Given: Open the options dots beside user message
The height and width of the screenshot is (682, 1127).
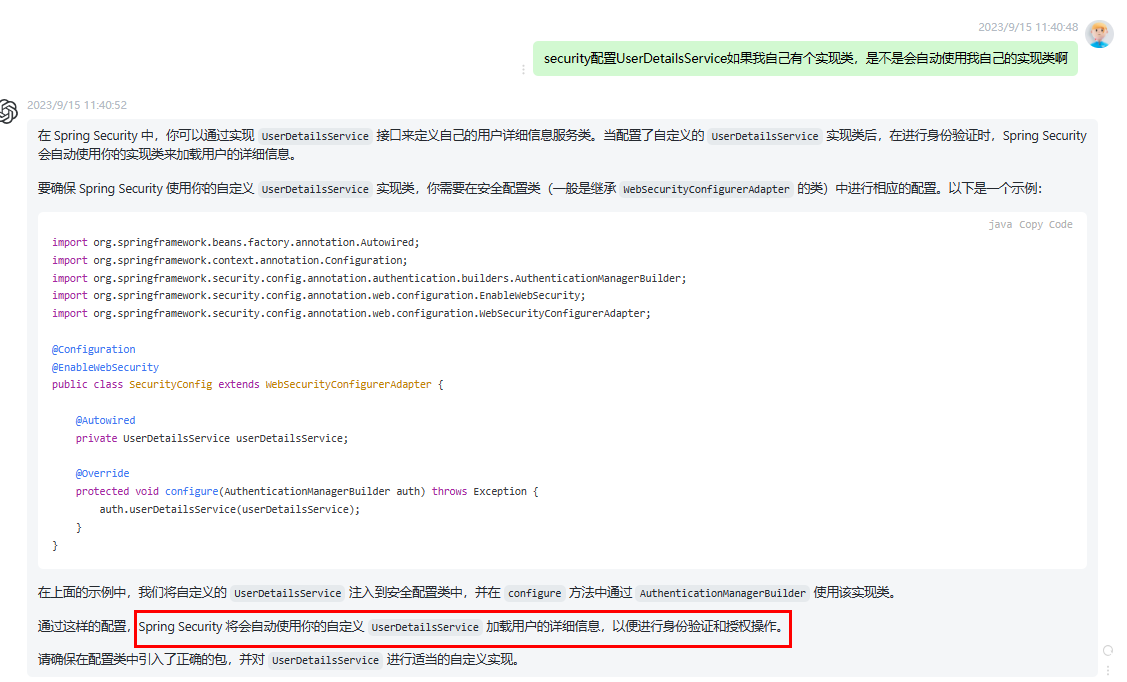Looking at the screenshot, I should point(523,69).
